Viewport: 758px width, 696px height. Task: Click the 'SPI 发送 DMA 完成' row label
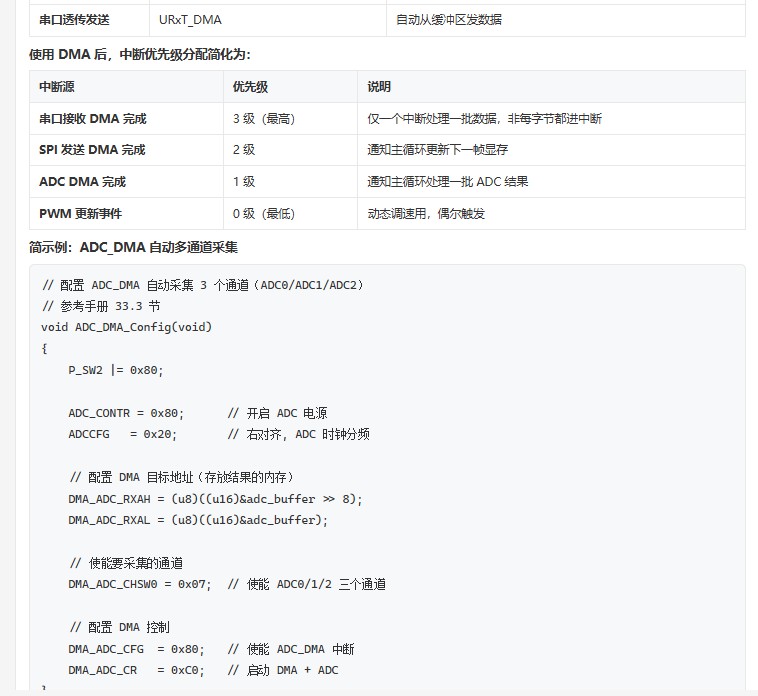(x=126, y=150)
